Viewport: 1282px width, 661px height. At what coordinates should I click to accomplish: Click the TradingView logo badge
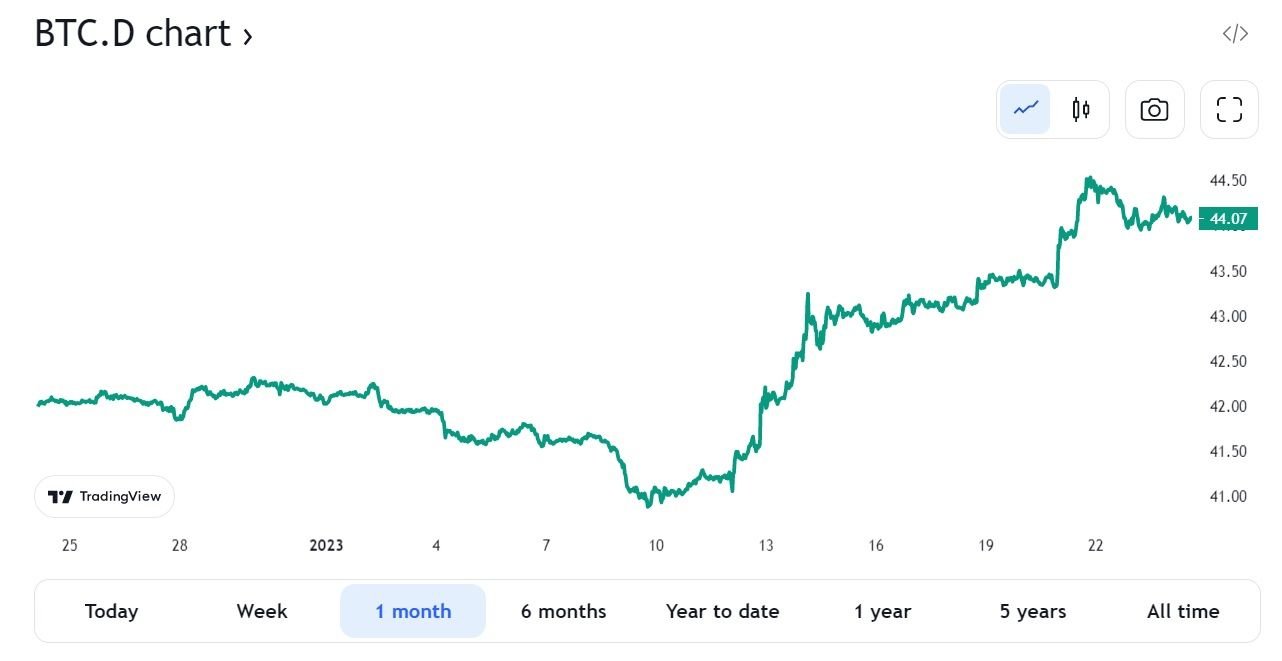click(x=105, y=496)
